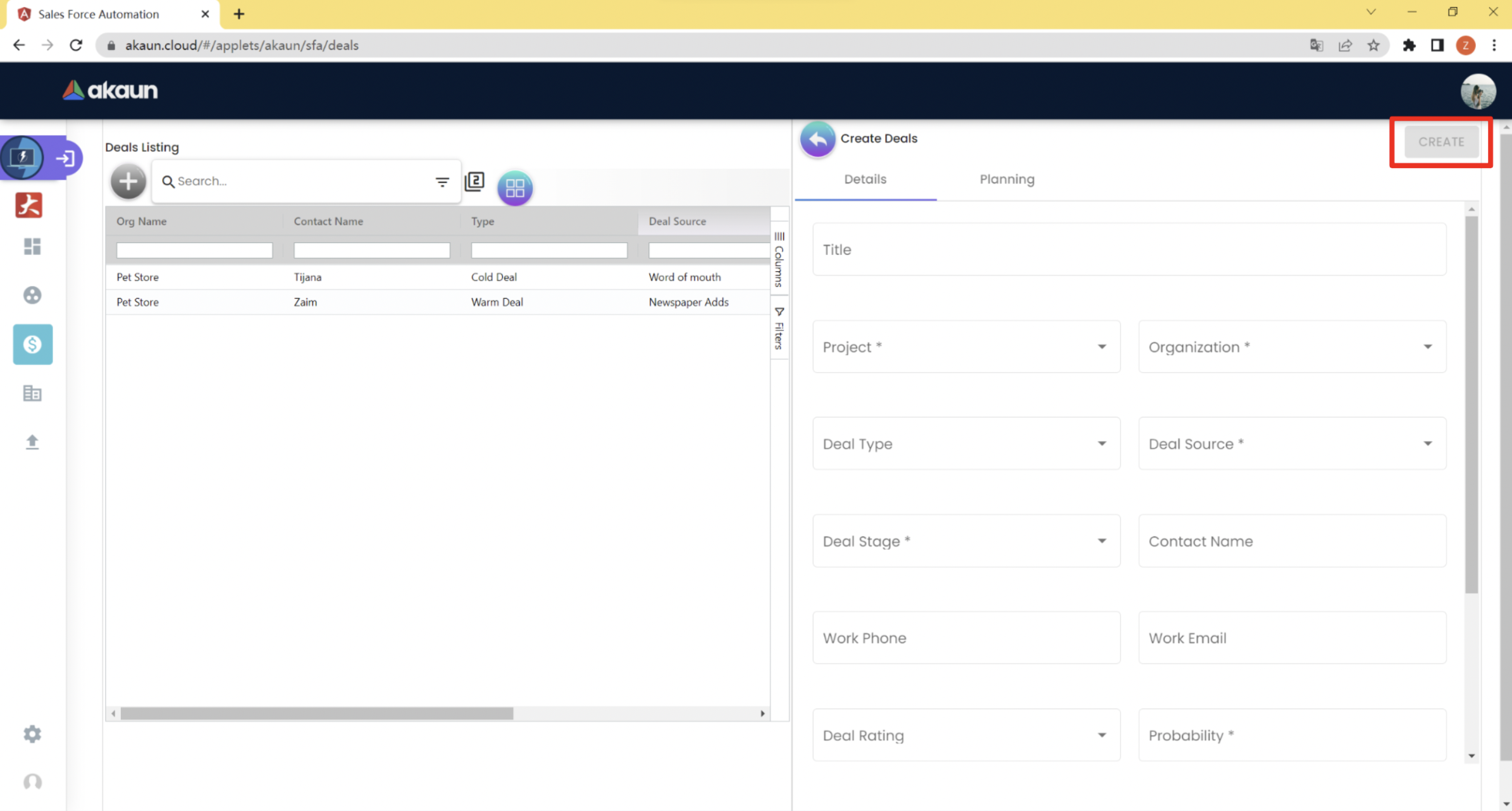This screenshot has width=1512, height=811.
Task: Click the plus icon to add a deal
Action: (x=128, y=182)
